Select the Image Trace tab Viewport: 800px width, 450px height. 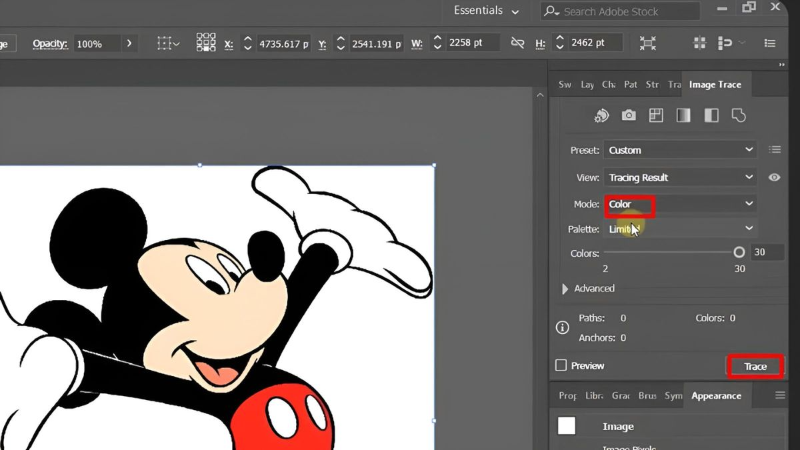click(x=715, y=85)
